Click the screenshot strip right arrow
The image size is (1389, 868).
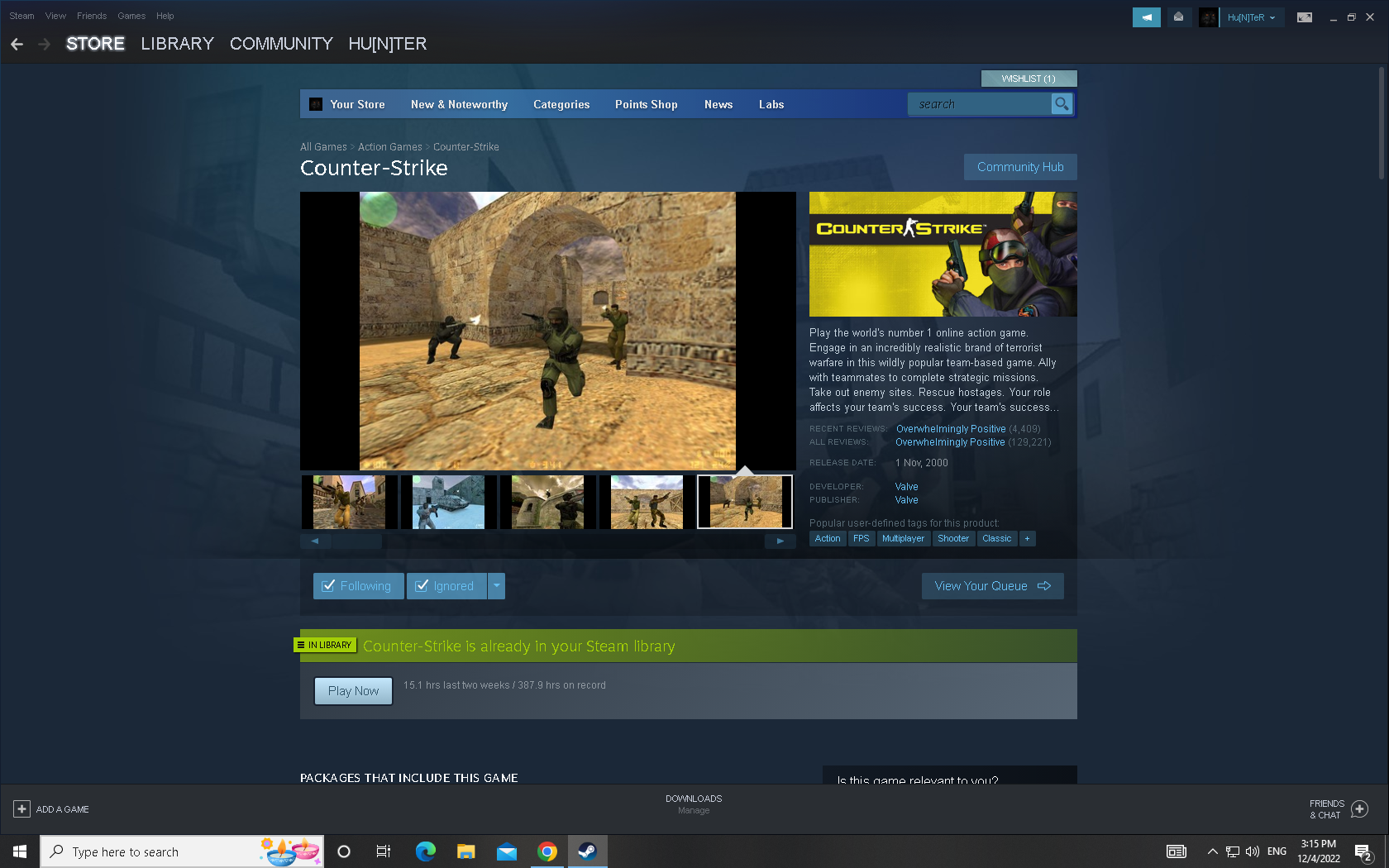(x=780, y=541)
